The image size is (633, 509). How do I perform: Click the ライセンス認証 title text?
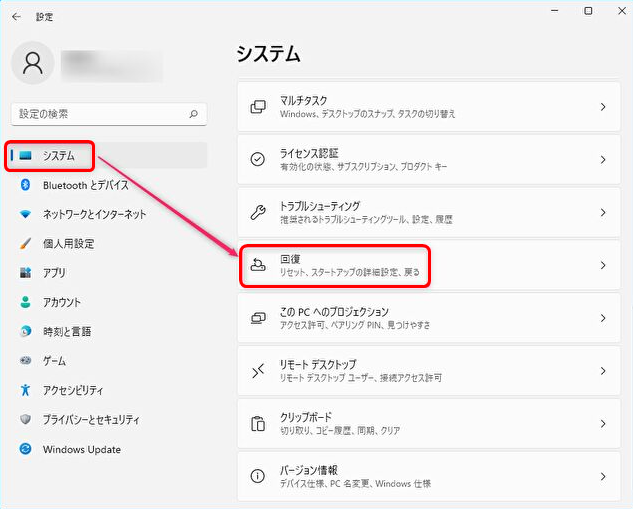tap(309, 153)
